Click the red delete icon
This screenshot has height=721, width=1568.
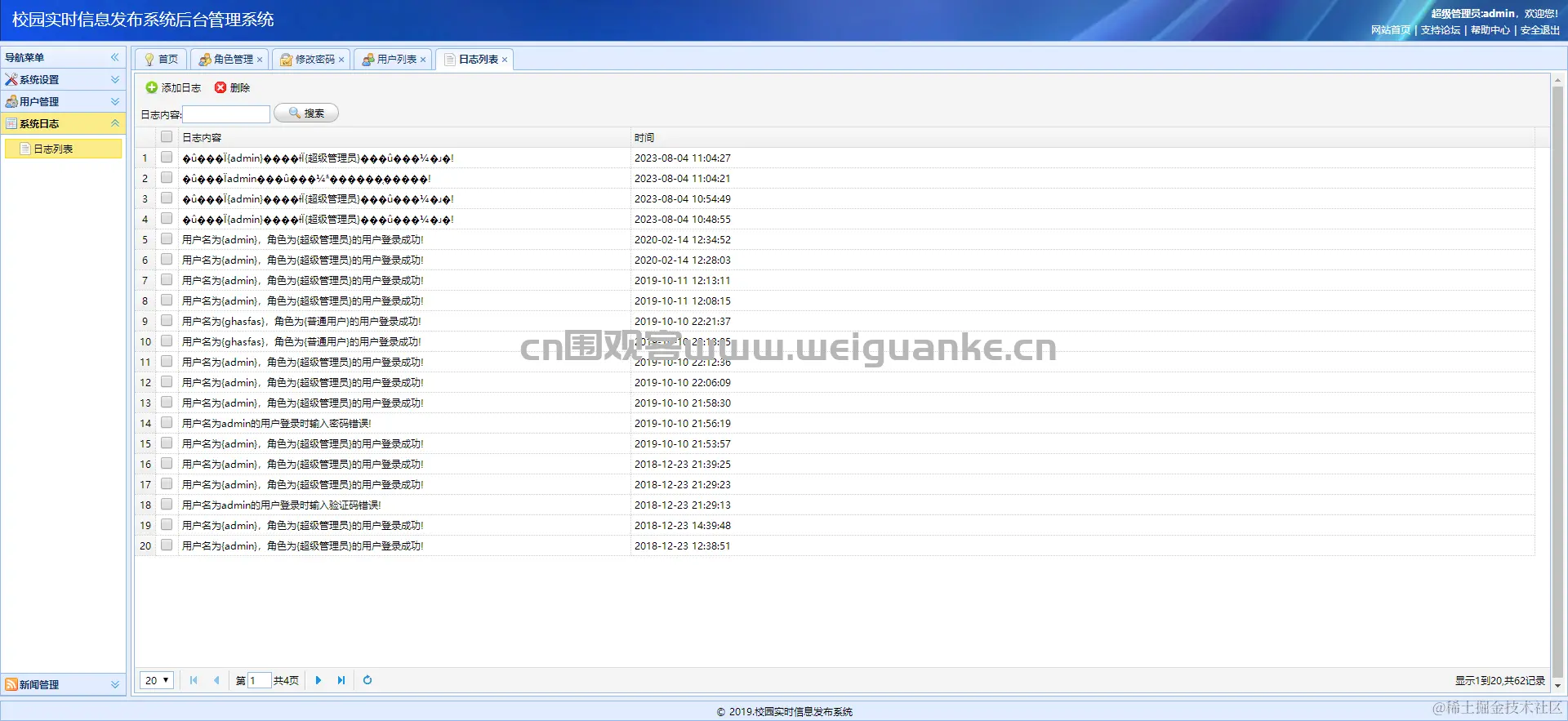tap(220, 87)
